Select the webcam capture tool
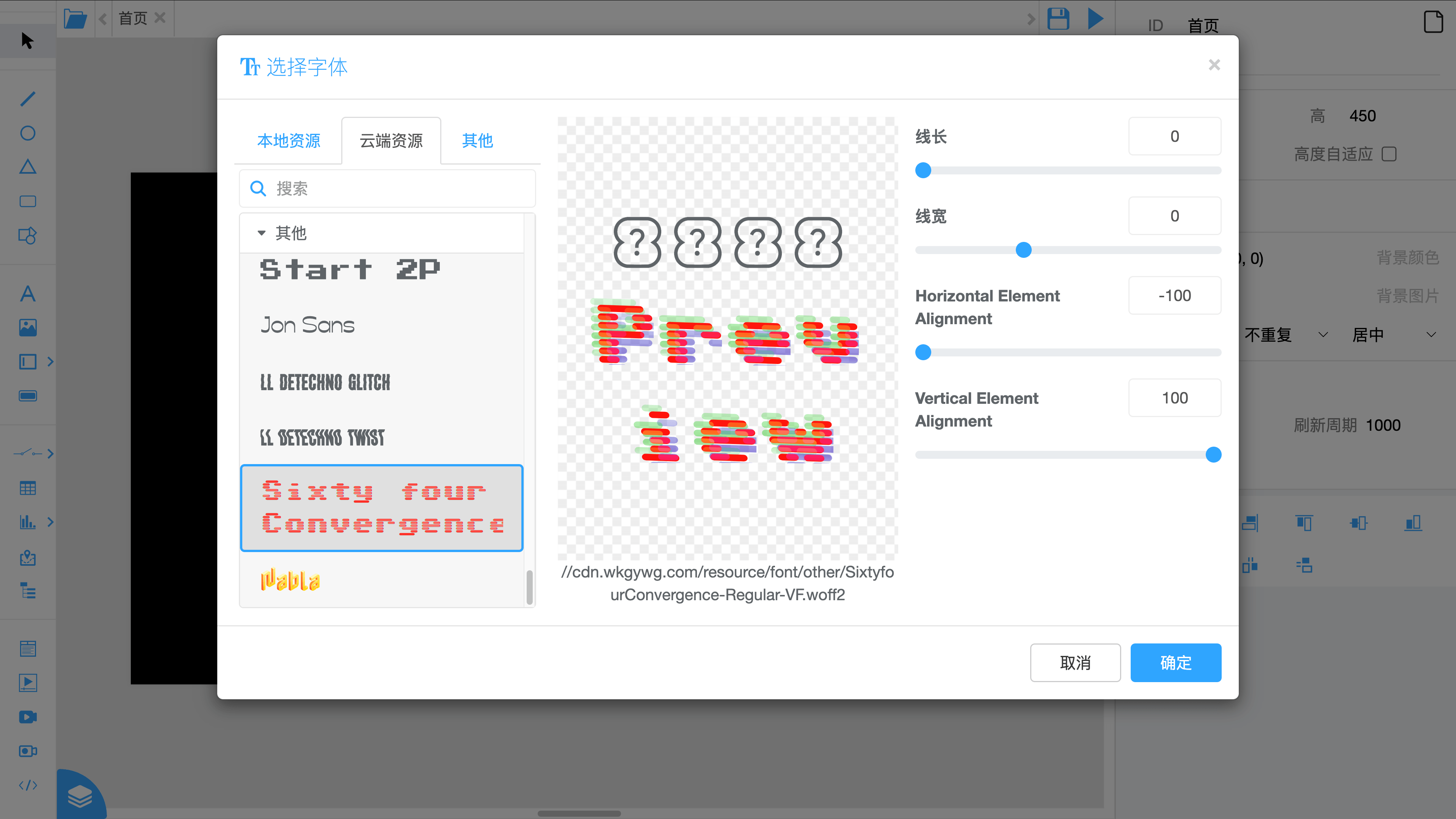1456x819 pixels. [28, 751]
